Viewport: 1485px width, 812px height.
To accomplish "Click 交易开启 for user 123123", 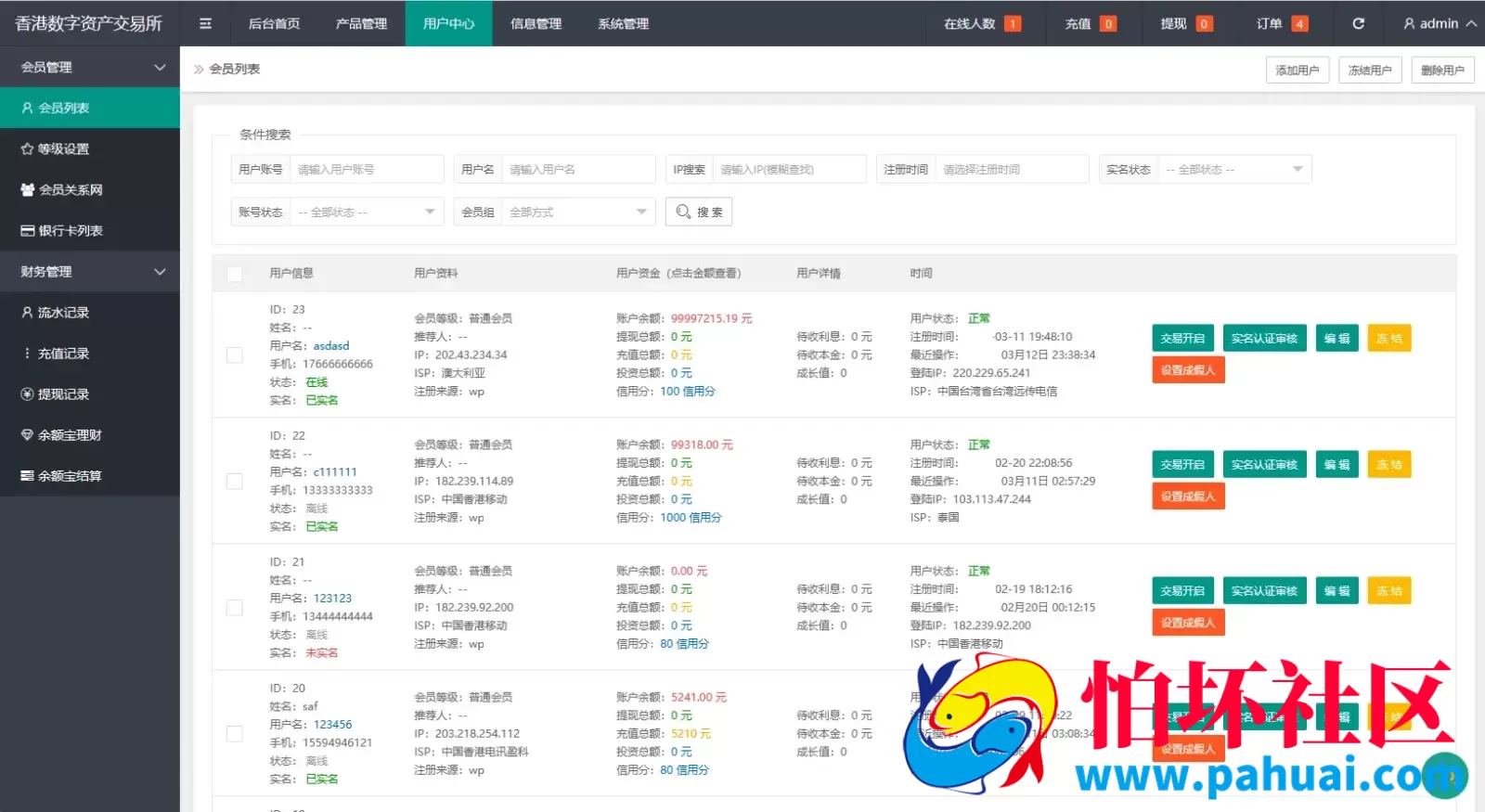I will (x=1182, y=591).
